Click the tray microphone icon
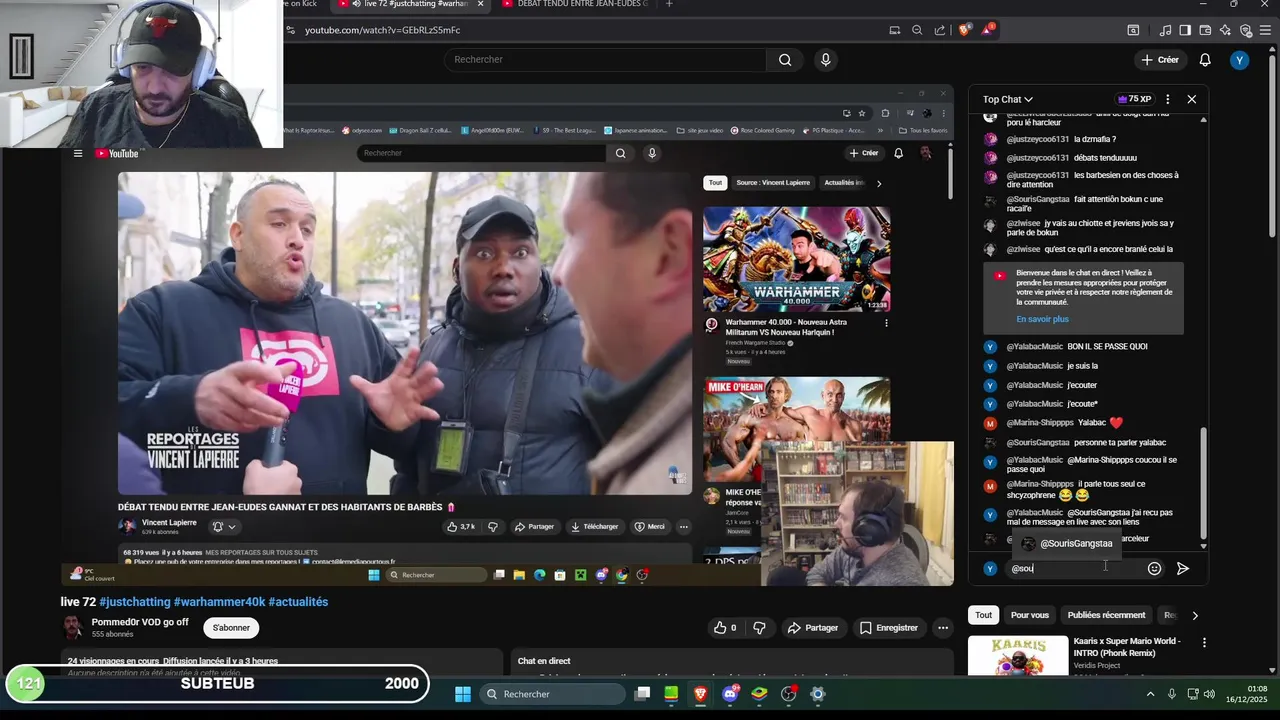The image size is (1280, 720). click(1171, 694)
